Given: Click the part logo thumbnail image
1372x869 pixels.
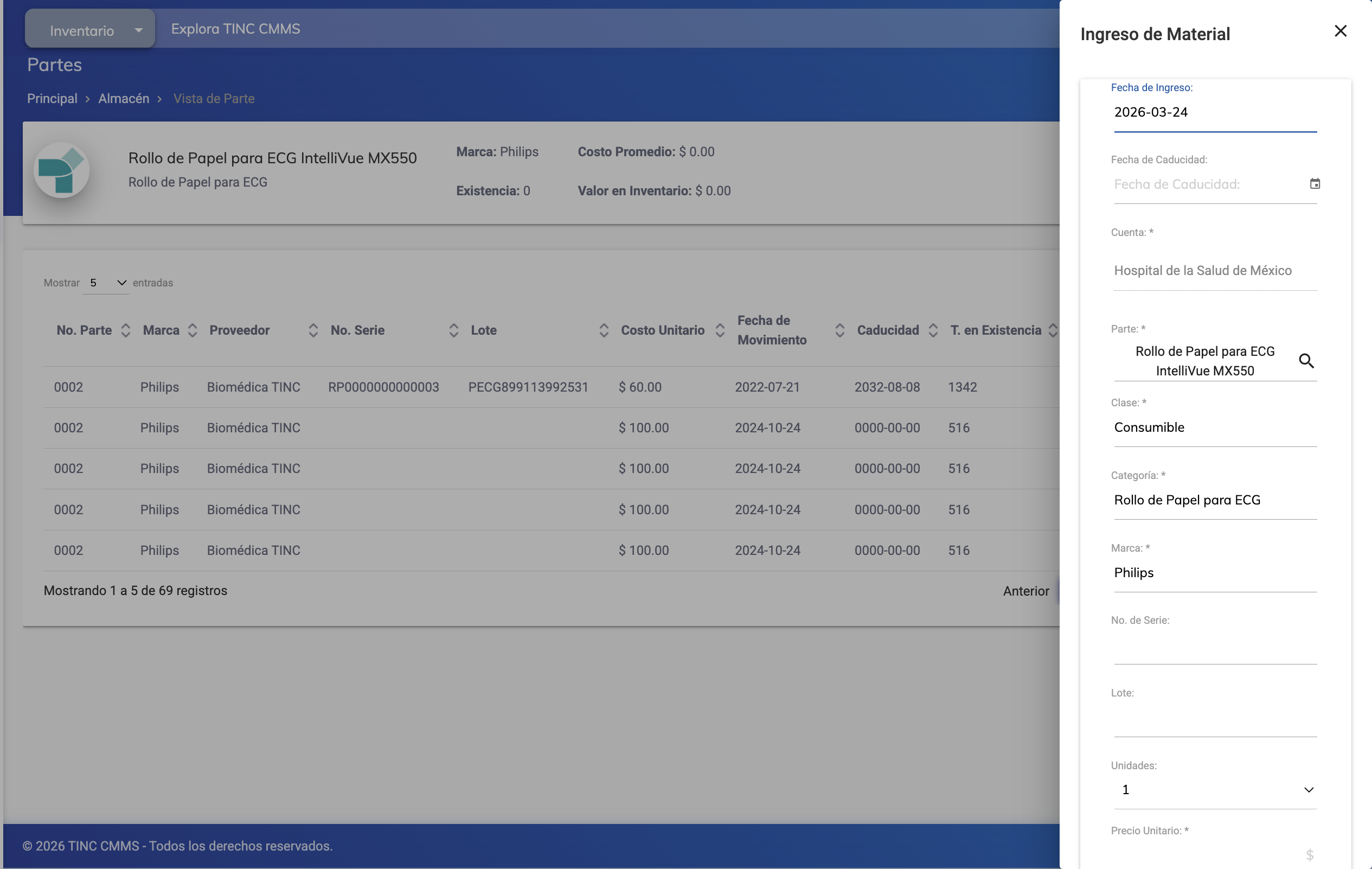Looking at the screenshot, I should (x=61, y=170).
